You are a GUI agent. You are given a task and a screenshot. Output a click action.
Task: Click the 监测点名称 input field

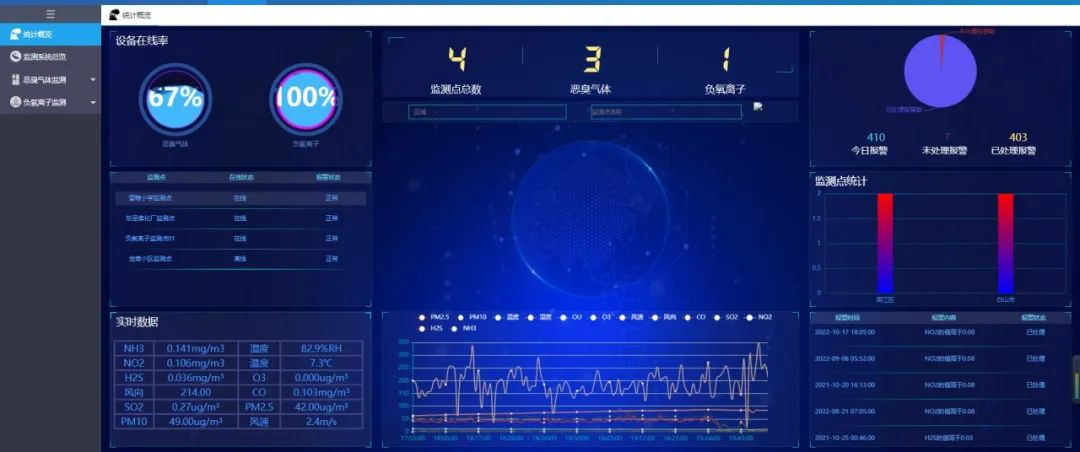coord(664,112)
